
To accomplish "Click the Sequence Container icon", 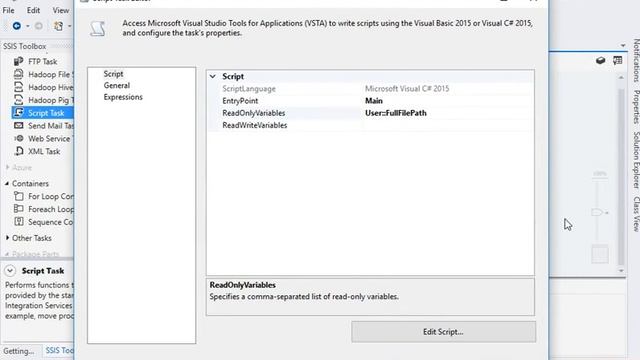I will click(18, 222).
